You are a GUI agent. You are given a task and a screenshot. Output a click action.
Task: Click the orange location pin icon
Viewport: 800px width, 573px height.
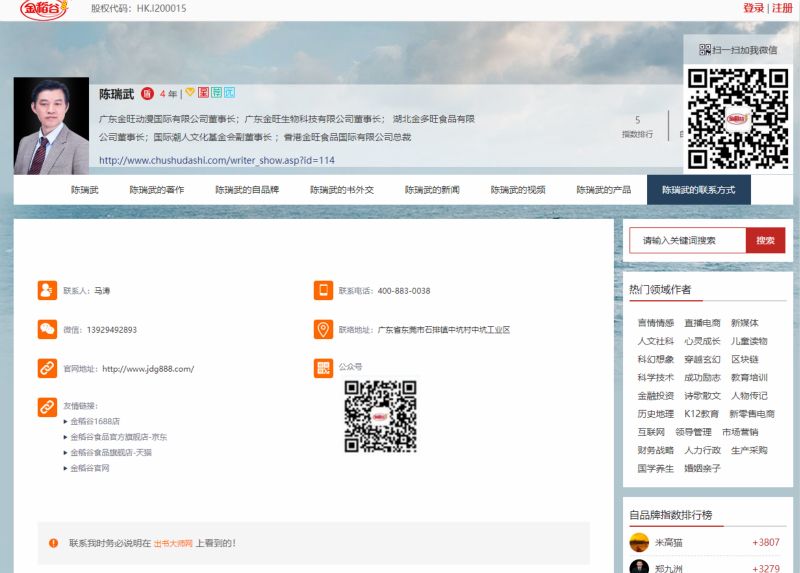[x=323, y=330]
